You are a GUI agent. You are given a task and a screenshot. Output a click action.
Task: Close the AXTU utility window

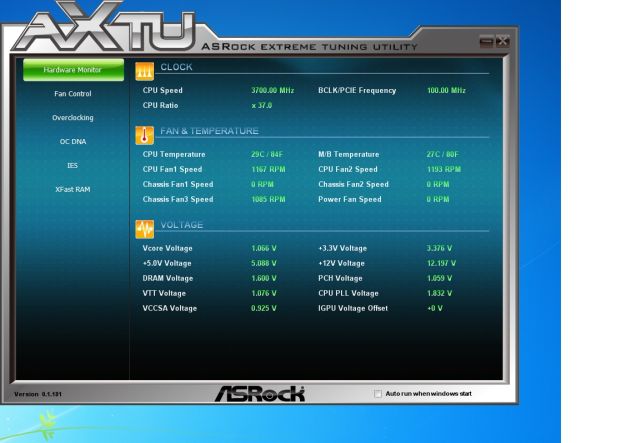[503, 41]
